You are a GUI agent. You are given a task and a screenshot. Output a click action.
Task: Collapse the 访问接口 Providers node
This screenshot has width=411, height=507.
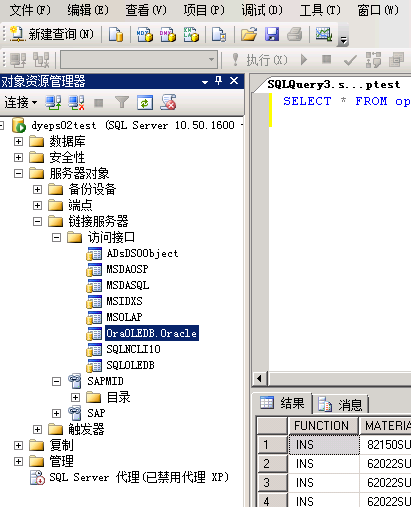pos(57,237)
